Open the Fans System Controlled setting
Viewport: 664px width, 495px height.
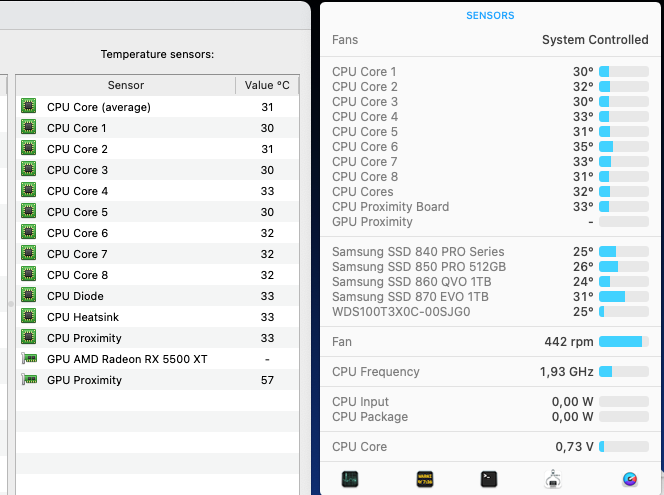pyautogui.click(x=594, y=40)
